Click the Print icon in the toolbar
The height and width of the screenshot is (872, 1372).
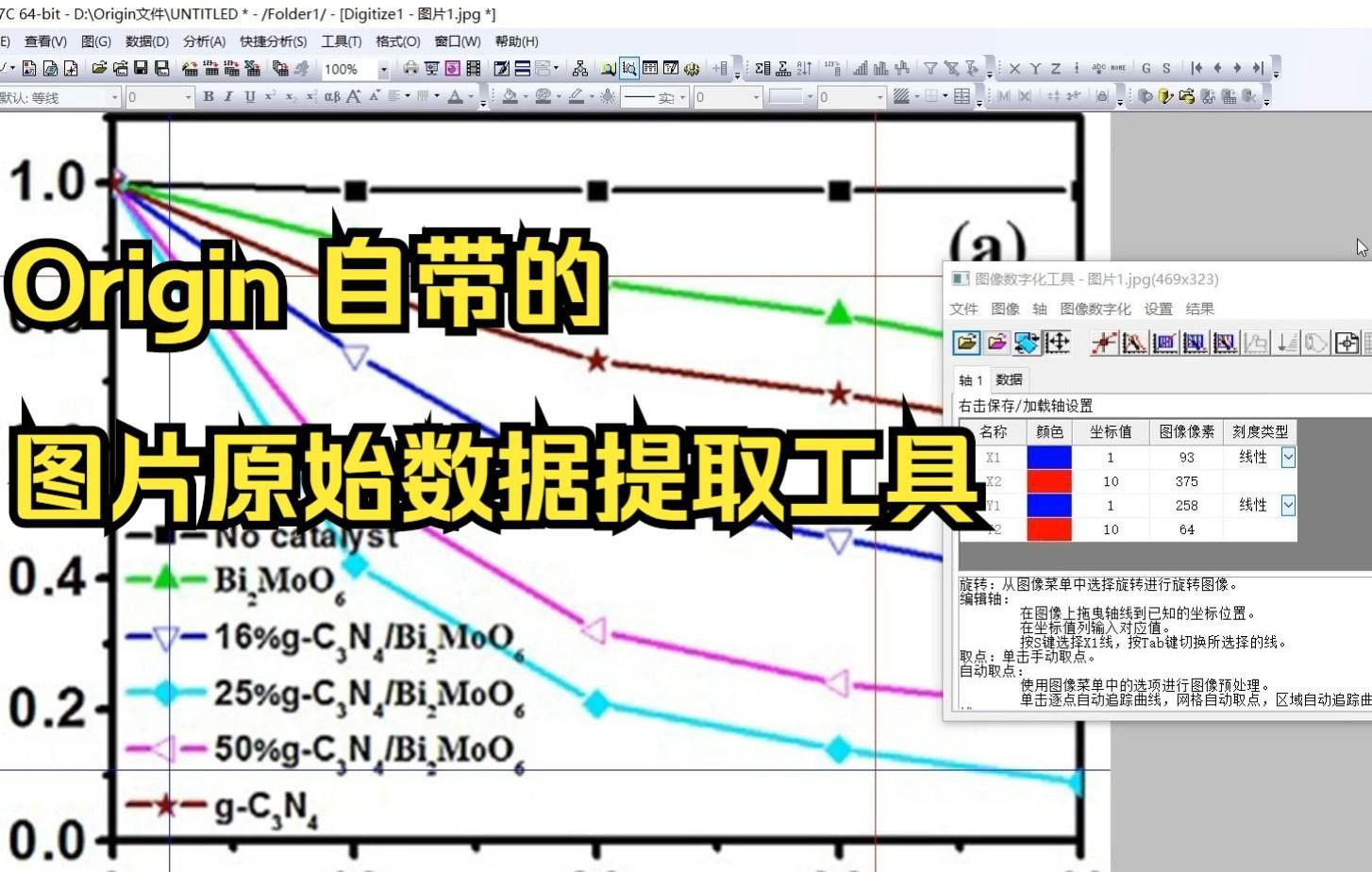pyautogui.click(x=410, y=68)
